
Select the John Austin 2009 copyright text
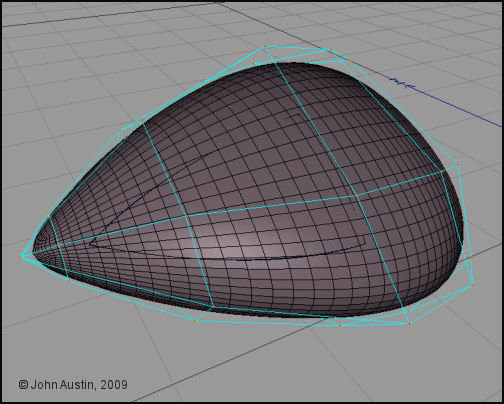[73, 385]
